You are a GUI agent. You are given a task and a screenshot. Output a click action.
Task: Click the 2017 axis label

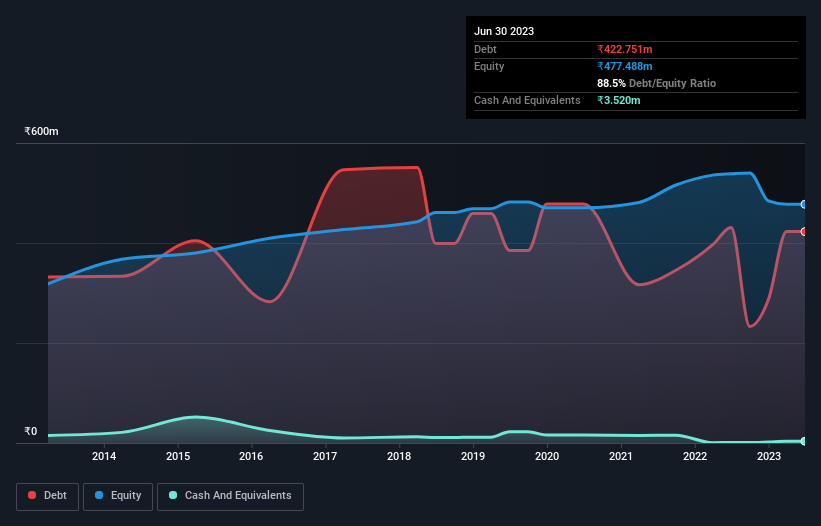[x=325, y=456]
